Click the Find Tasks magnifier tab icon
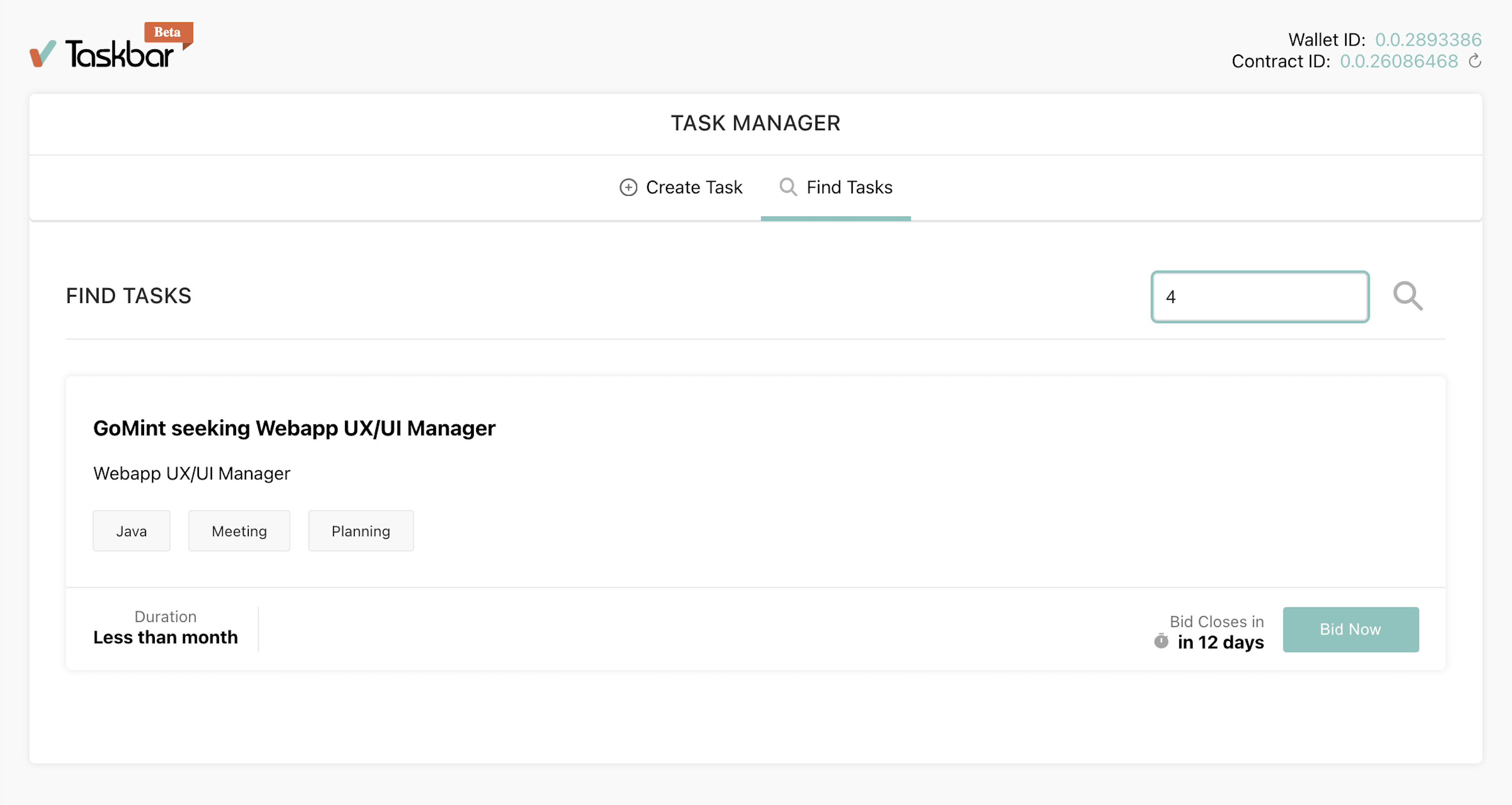 [x=788, y=186]
